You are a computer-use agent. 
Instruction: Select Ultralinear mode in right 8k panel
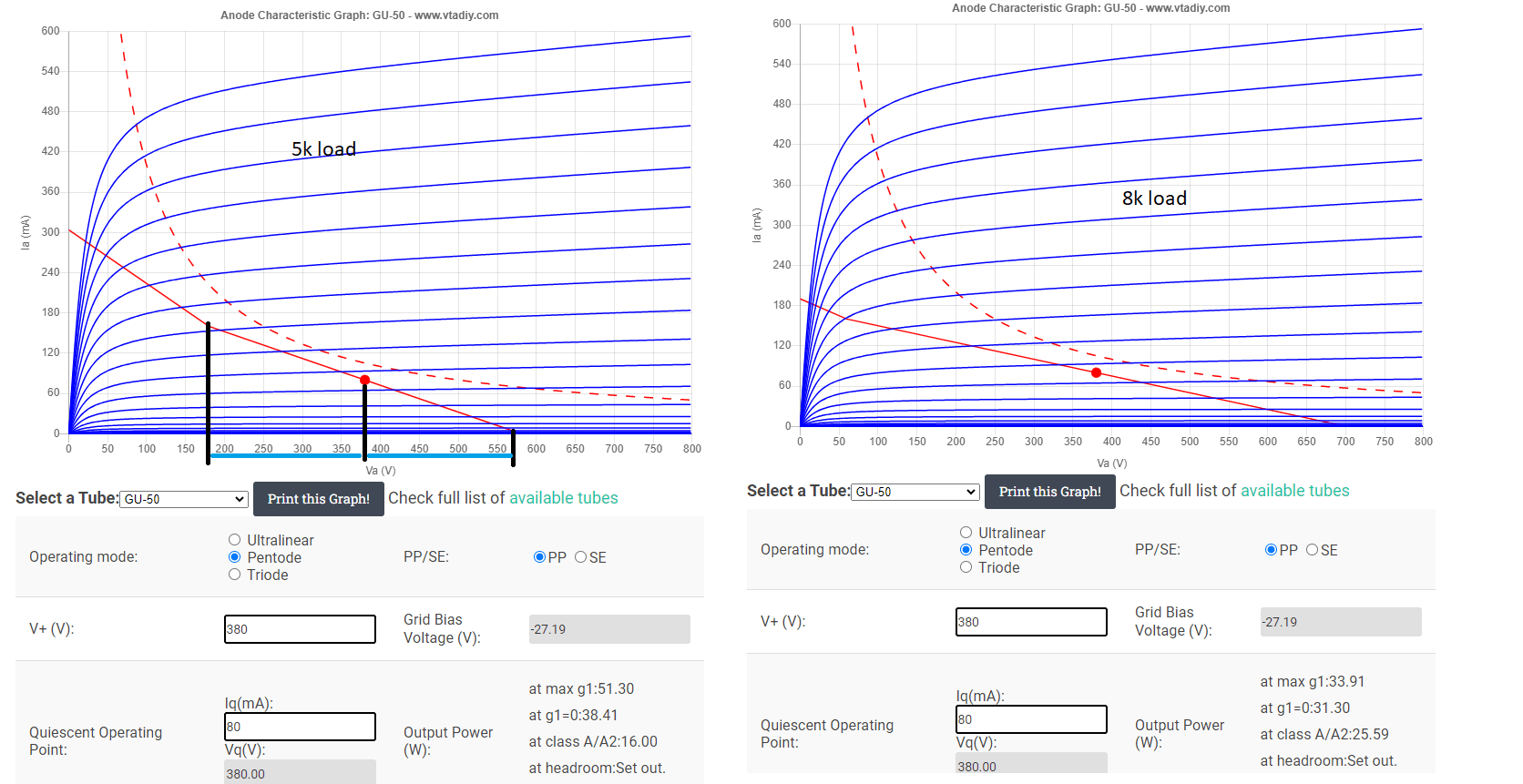coord(966,533)
